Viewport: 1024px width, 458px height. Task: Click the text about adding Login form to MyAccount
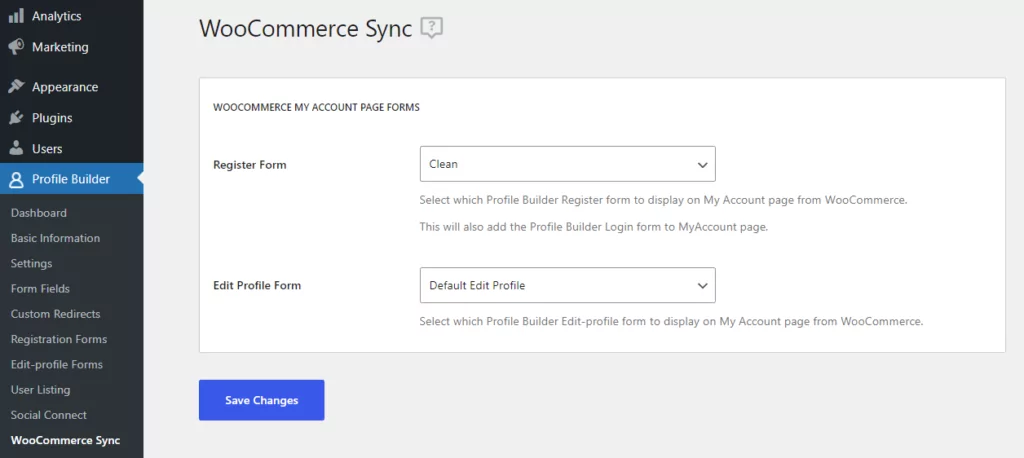pyautogui.click(x=593, y=228)
